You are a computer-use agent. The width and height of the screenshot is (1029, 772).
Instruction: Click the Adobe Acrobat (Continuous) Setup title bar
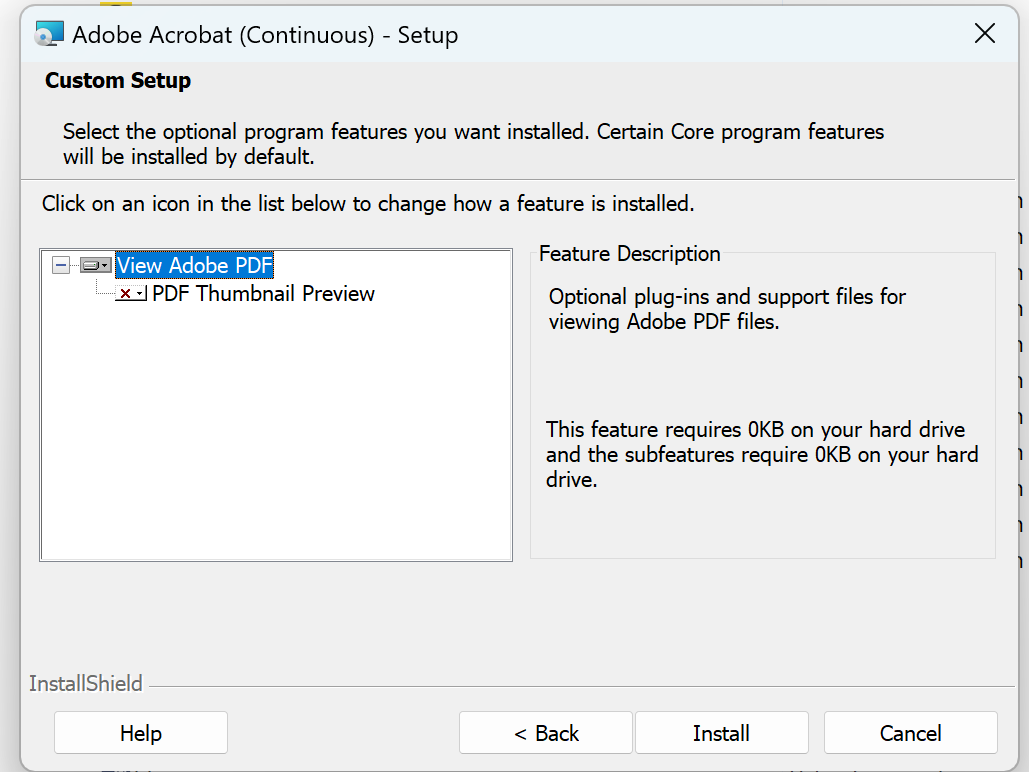[x=500, y=33]
